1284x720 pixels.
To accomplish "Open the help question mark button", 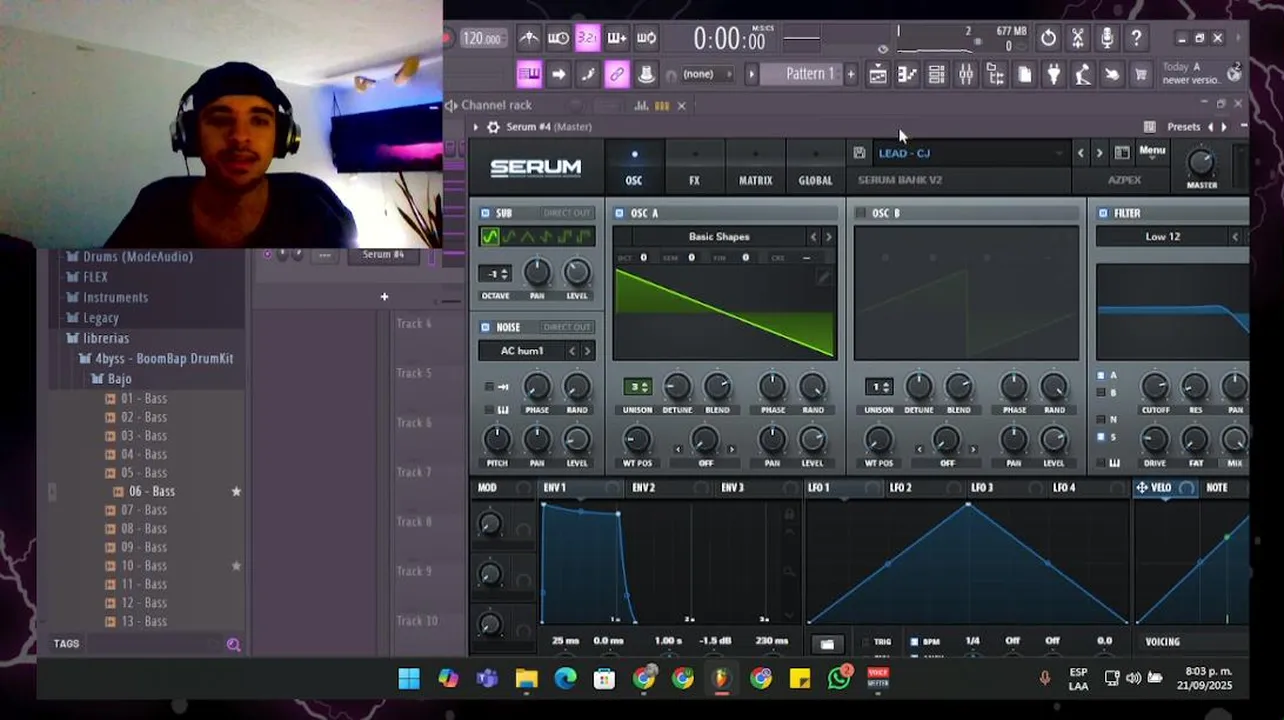I will tap(1136, 38).
